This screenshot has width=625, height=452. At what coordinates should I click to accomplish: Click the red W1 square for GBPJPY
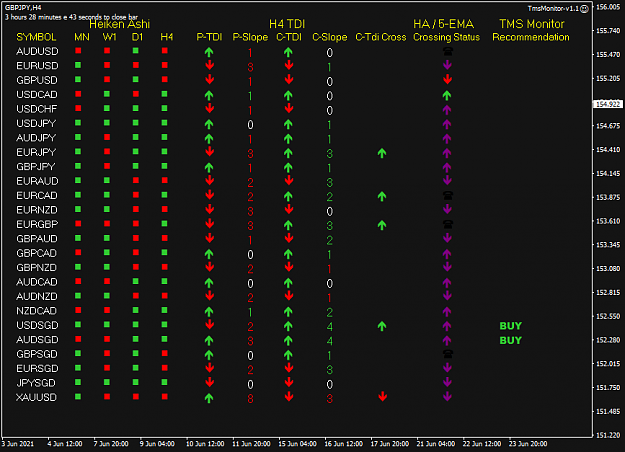click(107, 166)
